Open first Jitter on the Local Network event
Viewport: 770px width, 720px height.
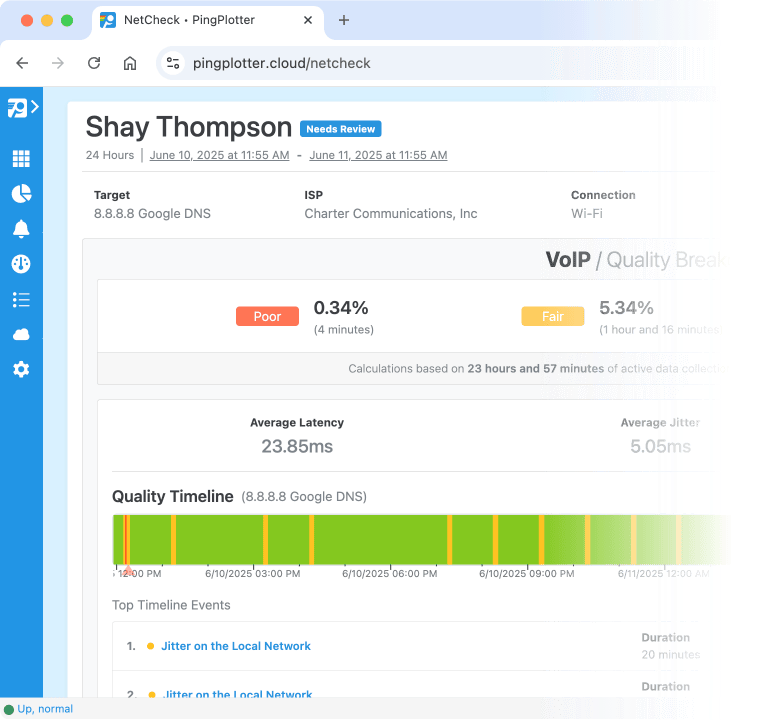coord(236,646)
